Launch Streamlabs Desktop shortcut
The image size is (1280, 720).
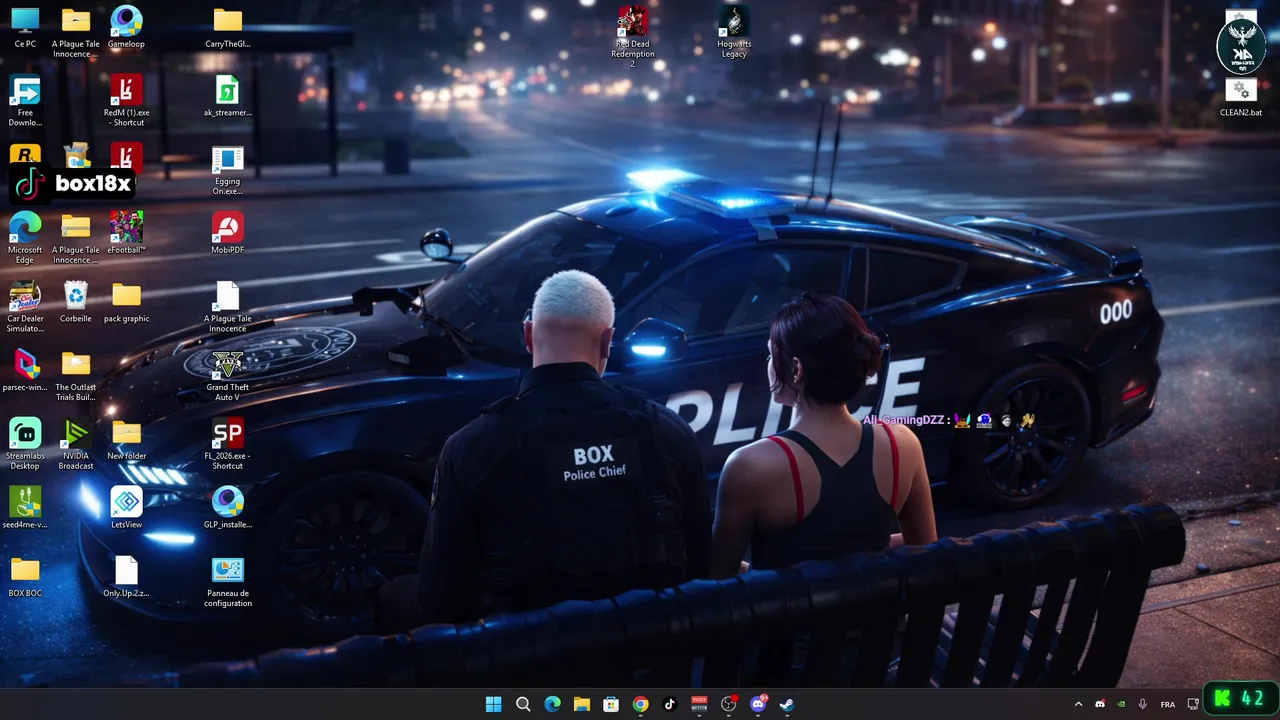click(x=25, y=445)
